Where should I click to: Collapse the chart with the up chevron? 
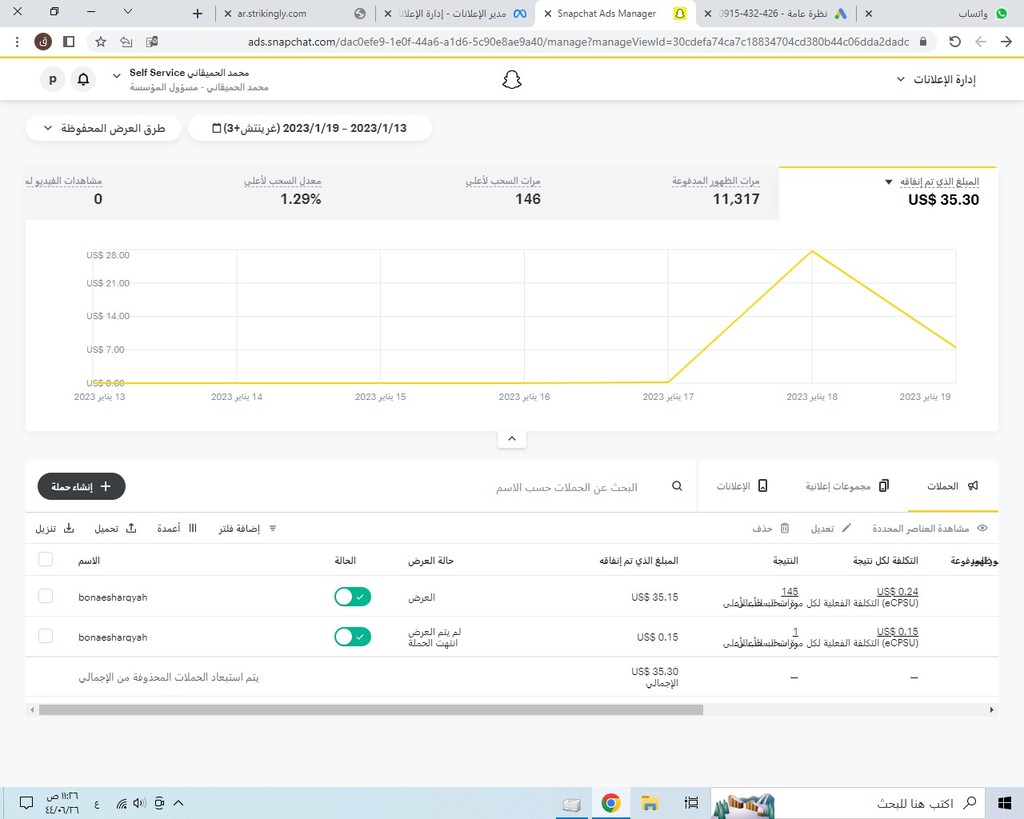[x=512, y=438]
